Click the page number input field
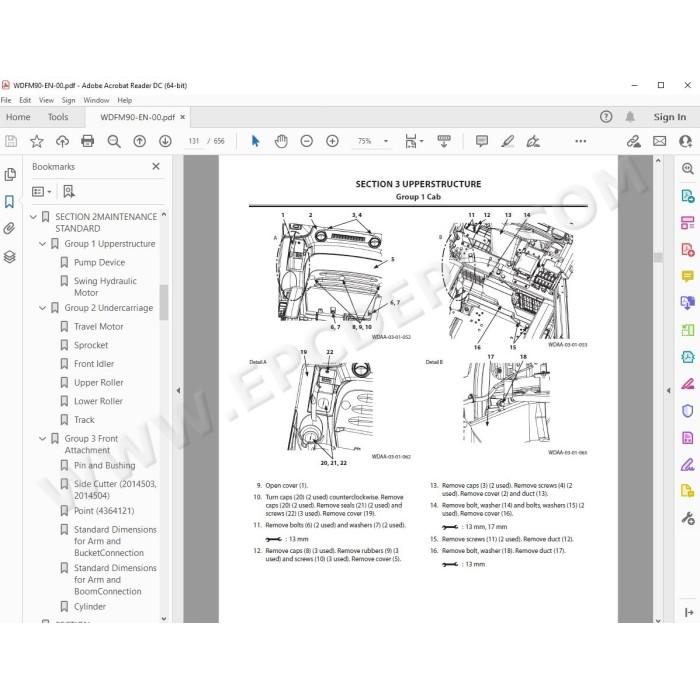Viewport: 700px width, 700px height. 193,141
